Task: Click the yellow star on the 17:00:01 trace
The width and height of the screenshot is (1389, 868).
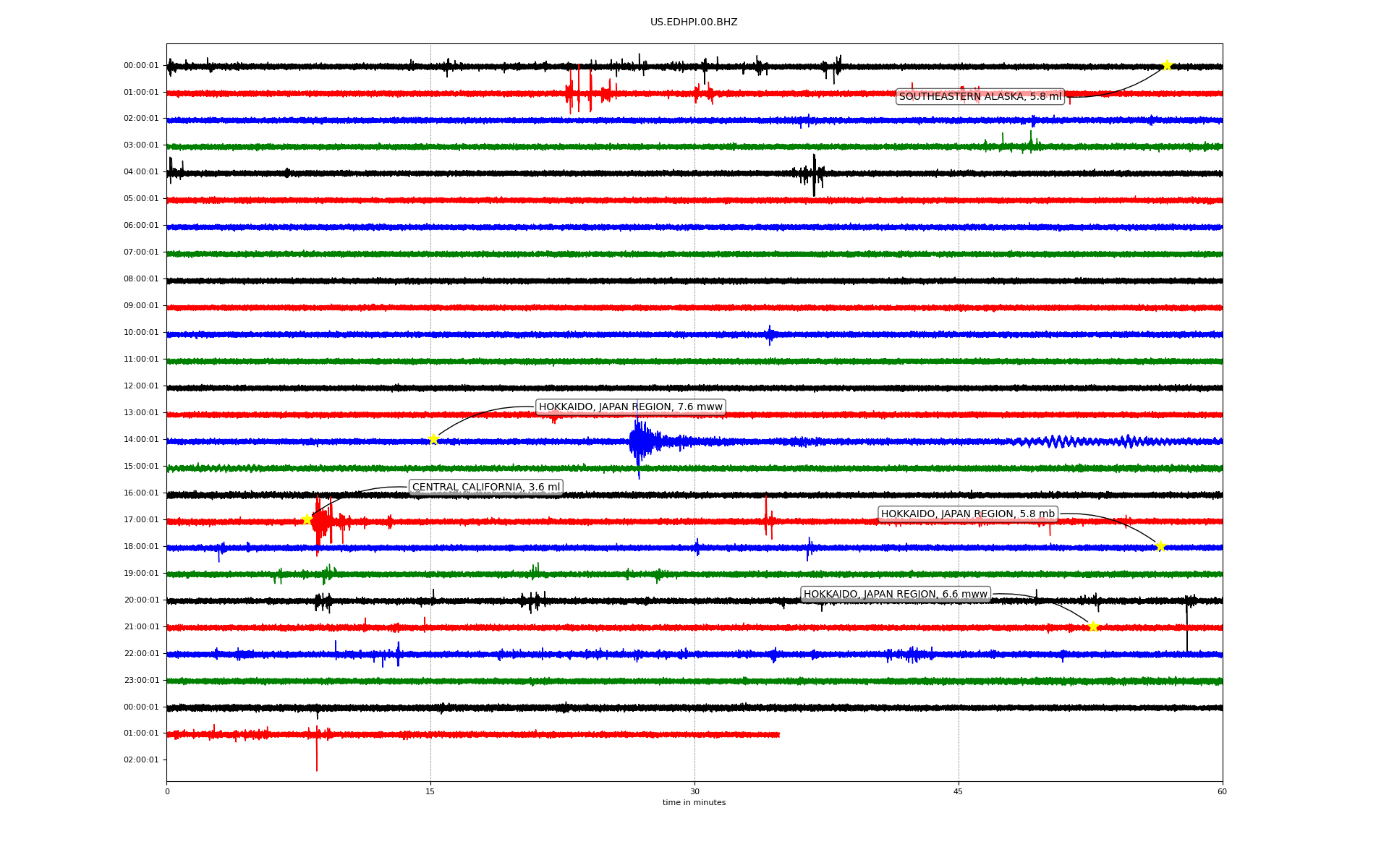Action: tap(307, 519)
